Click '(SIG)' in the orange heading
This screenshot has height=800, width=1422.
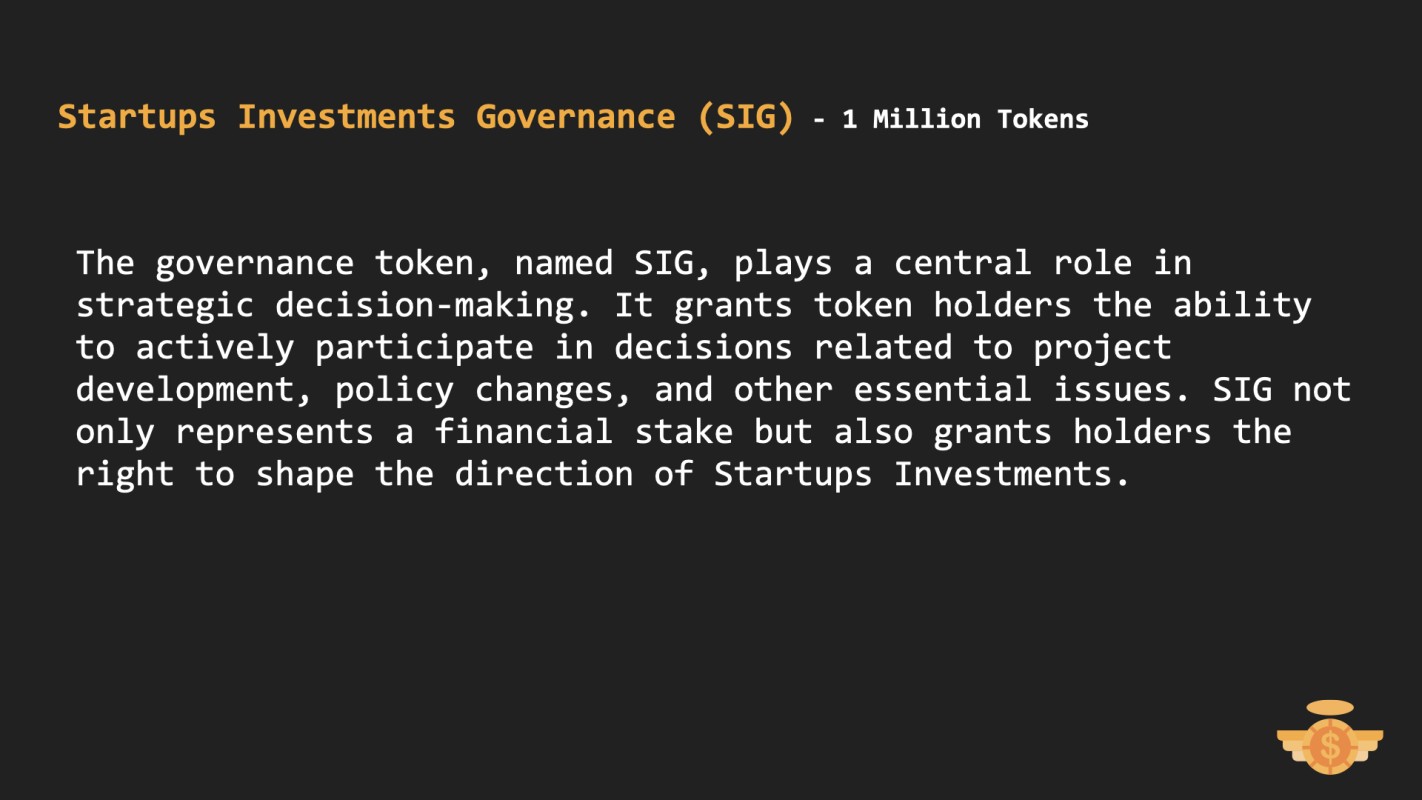[x=745, y=117]
